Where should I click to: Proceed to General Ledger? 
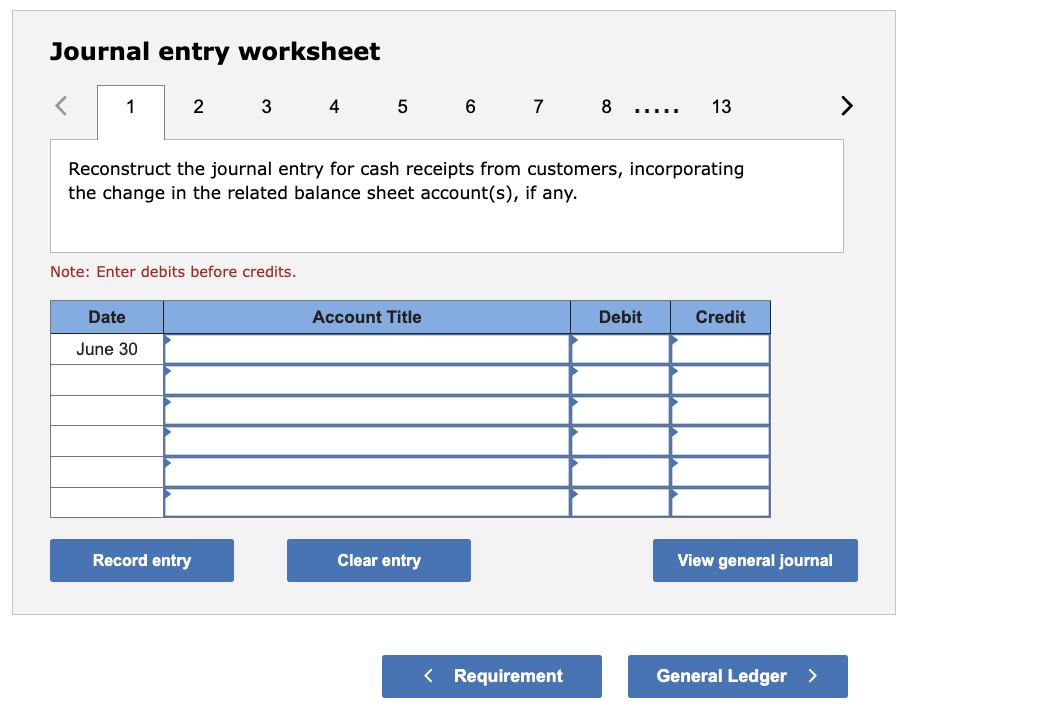[x=738, y=676]
